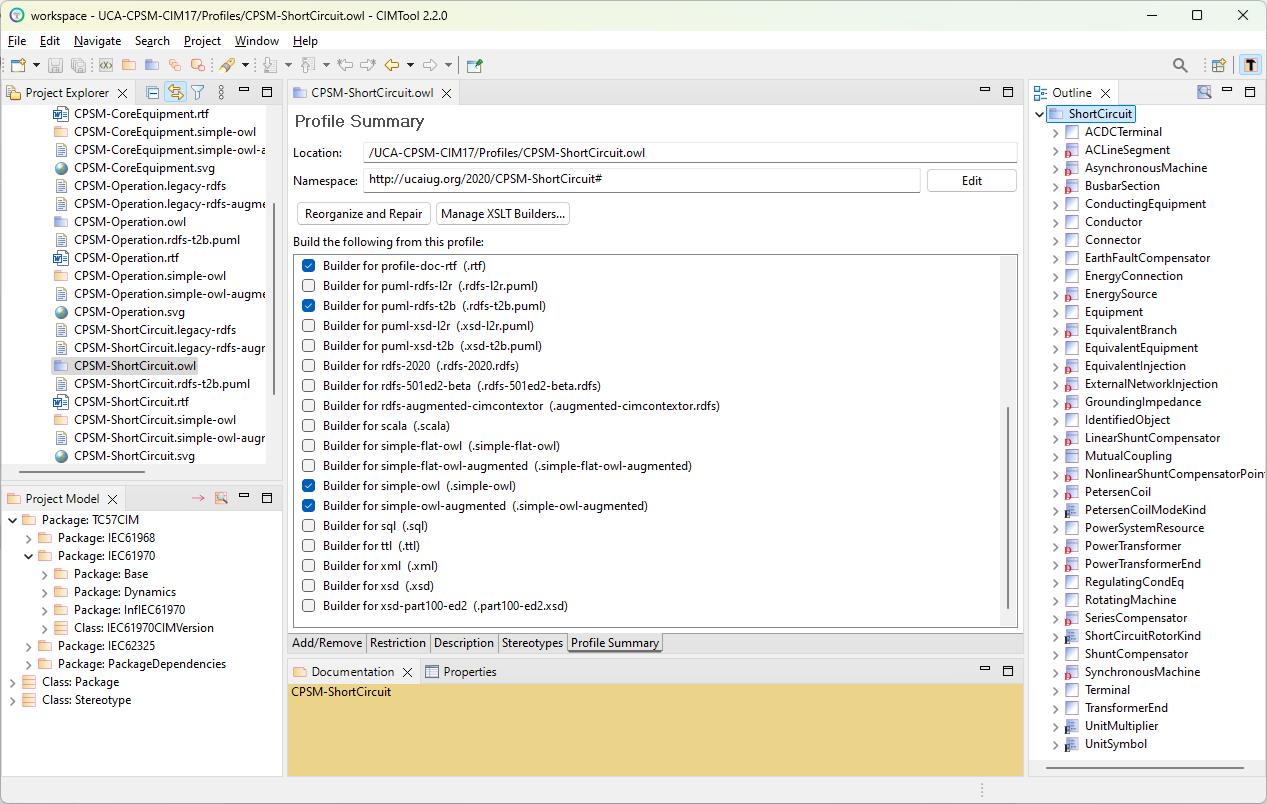Open the Navigate menu
Viewport: 1267px width, 804px height.
[97, 41]
